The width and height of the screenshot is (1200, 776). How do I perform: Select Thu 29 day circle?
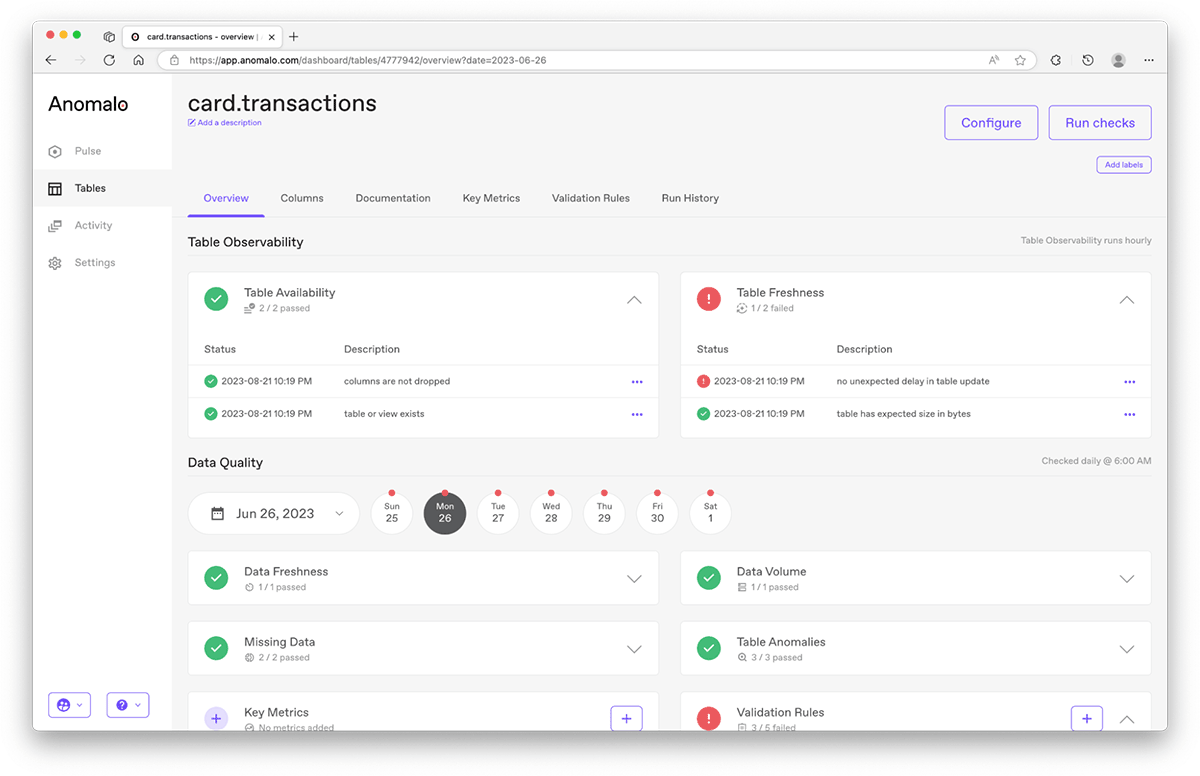pyautogui.click(x=604, y=513)
